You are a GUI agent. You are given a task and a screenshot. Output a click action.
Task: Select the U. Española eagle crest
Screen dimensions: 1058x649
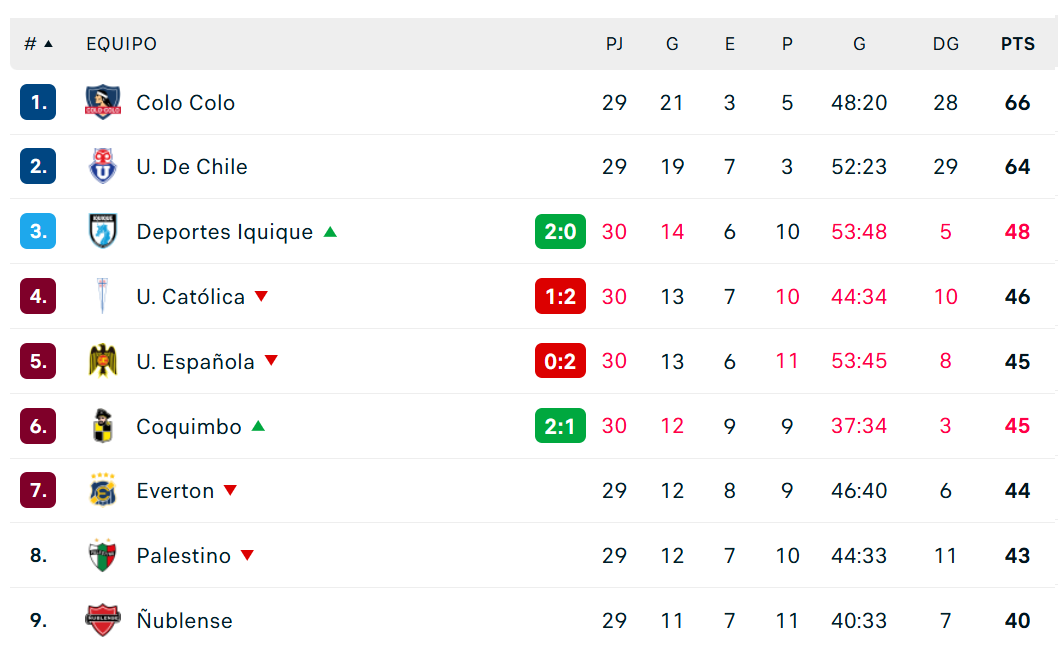coord(103,360)
